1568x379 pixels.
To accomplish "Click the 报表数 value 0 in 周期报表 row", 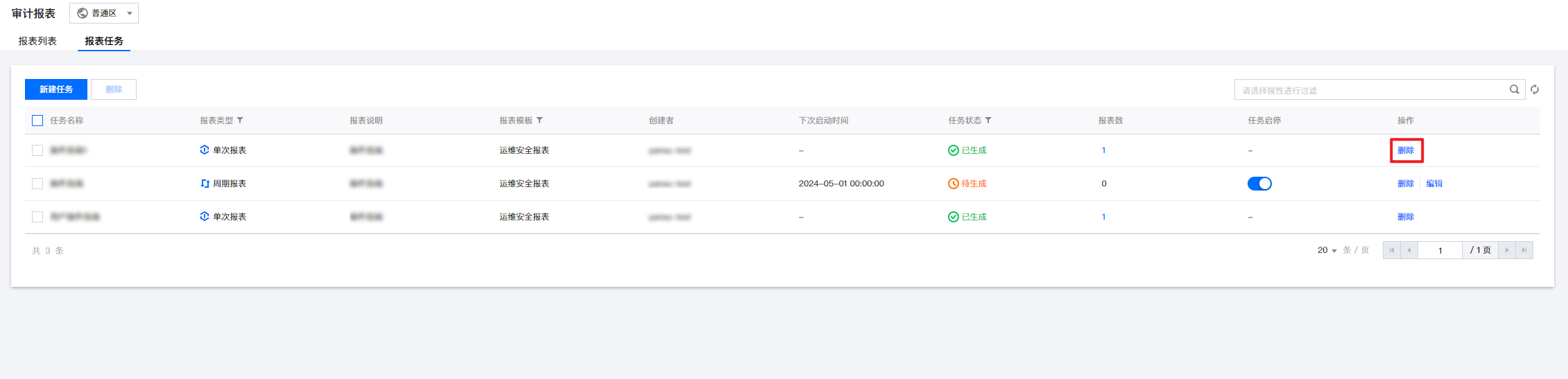I will coord(1104,184).
